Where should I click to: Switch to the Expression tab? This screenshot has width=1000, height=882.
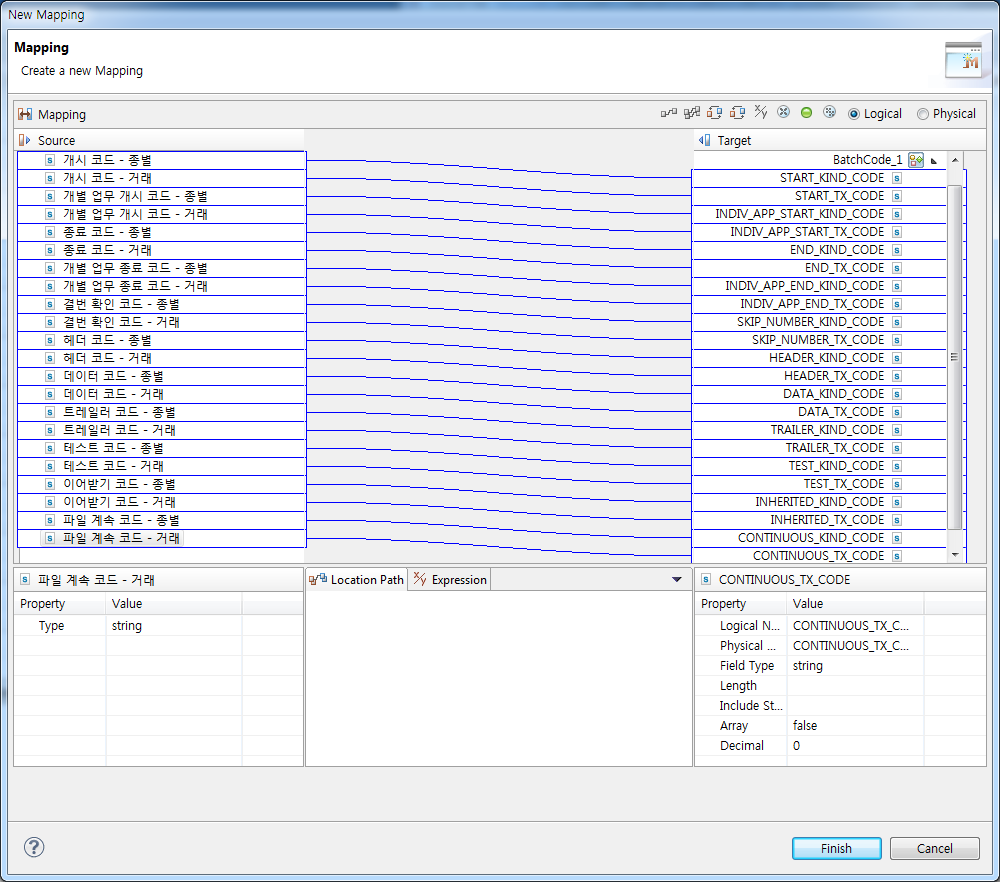point(449,579)
